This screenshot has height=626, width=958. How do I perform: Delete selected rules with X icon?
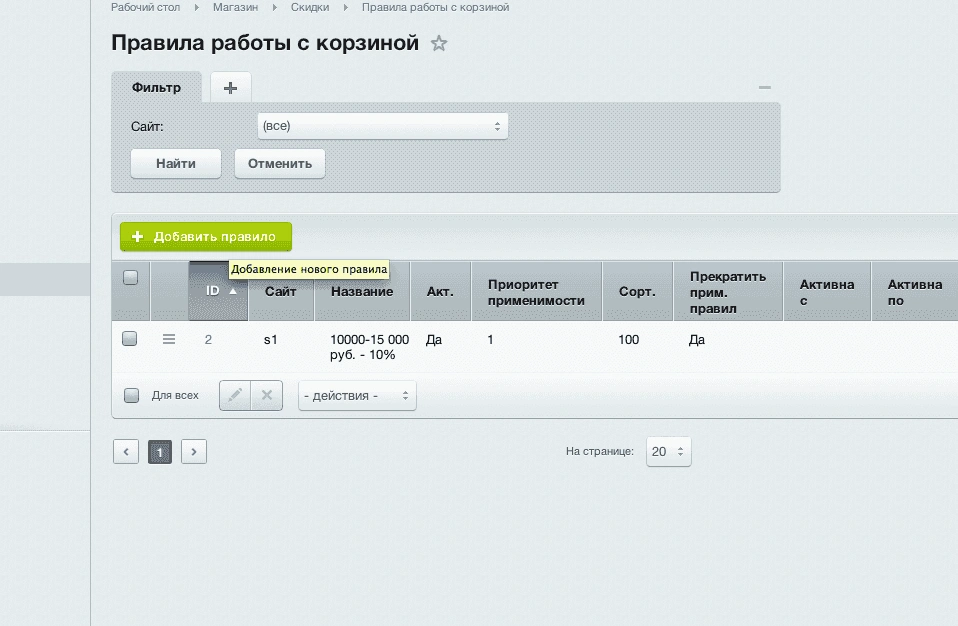267,395
